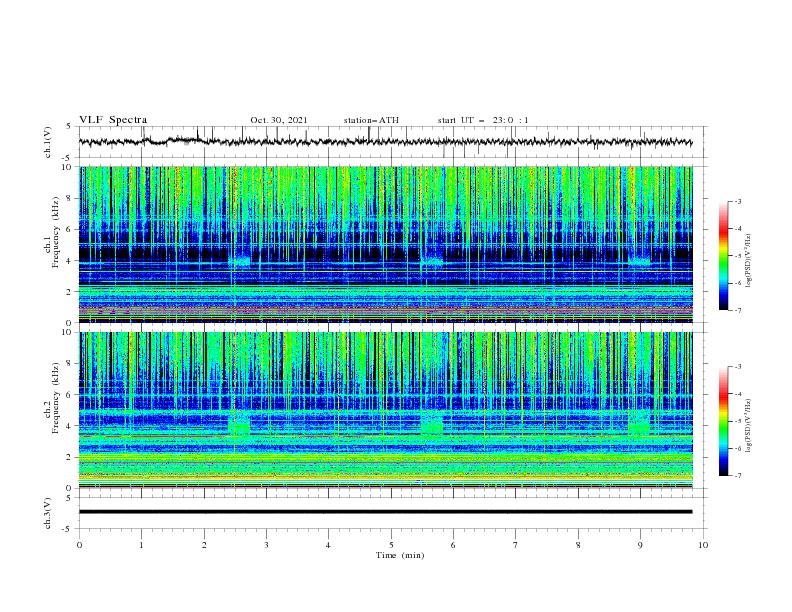Click the log(PSD) label beside ch.2 colorbar
792x612 pixels.
pyautogui.click(x=749, y=425)
